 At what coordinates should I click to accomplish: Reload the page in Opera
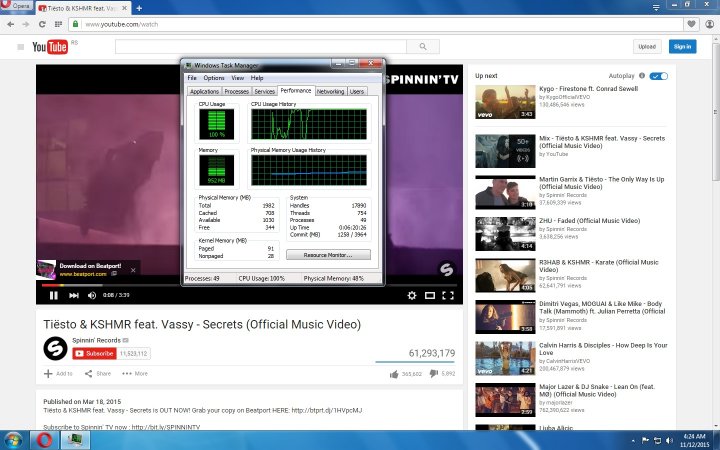pos(42,24)
